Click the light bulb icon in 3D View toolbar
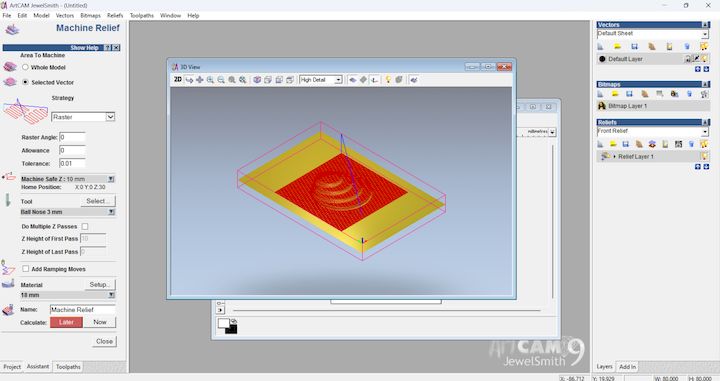 [388, 79]
